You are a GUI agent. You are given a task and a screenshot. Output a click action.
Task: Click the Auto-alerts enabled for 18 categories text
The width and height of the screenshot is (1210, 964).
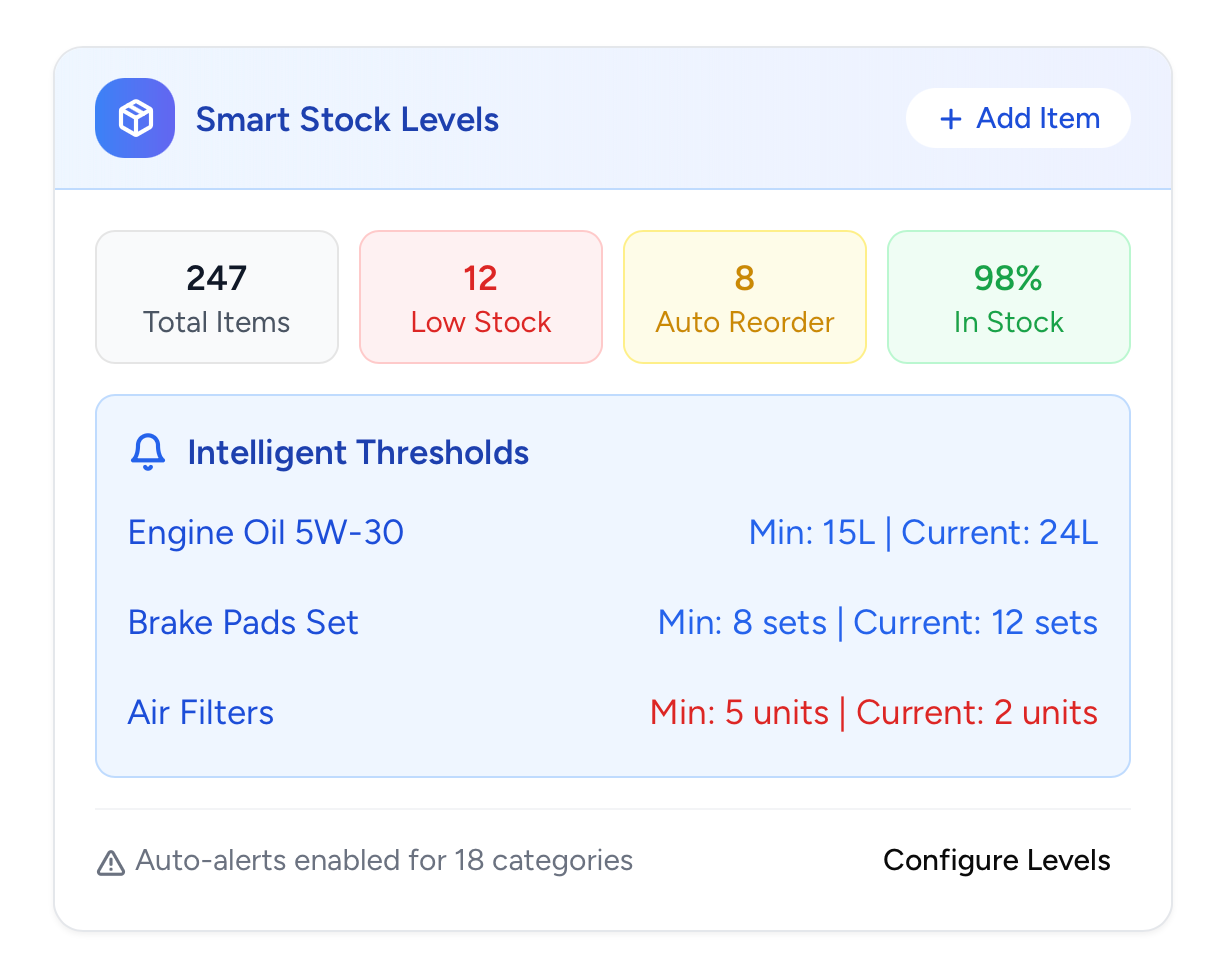pyautogui.click(x=384, y=861)
